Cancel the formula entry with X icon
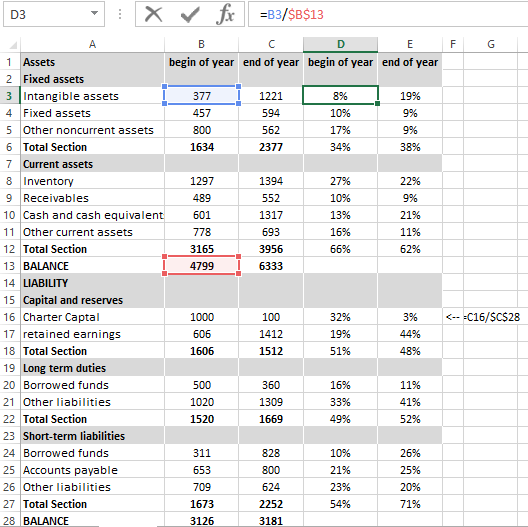Viewport: 528px width, 527px height. [x=154, y=14]
